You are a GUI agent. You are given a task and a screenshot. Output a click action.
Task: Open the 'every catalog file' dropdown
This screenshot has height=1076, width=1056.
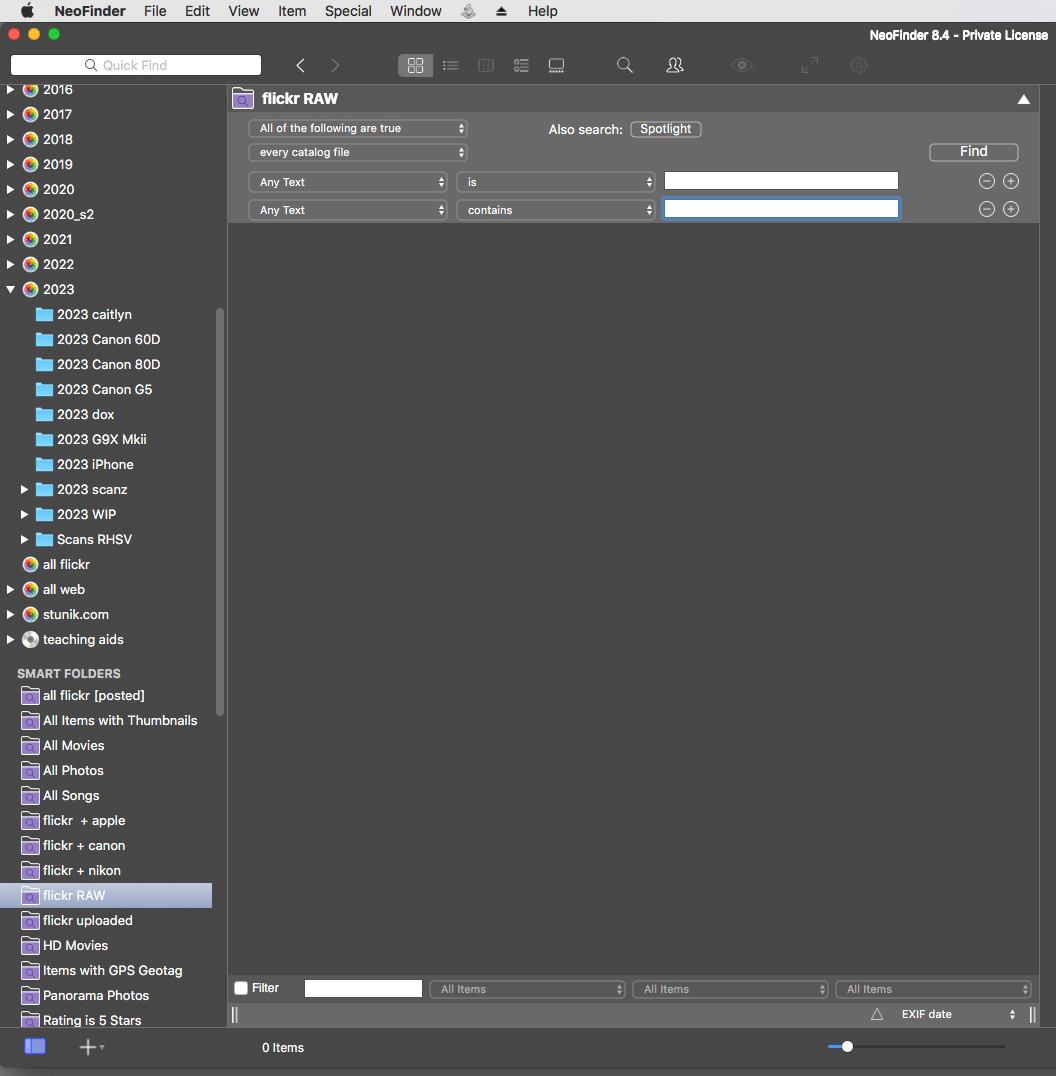[358, 152]
